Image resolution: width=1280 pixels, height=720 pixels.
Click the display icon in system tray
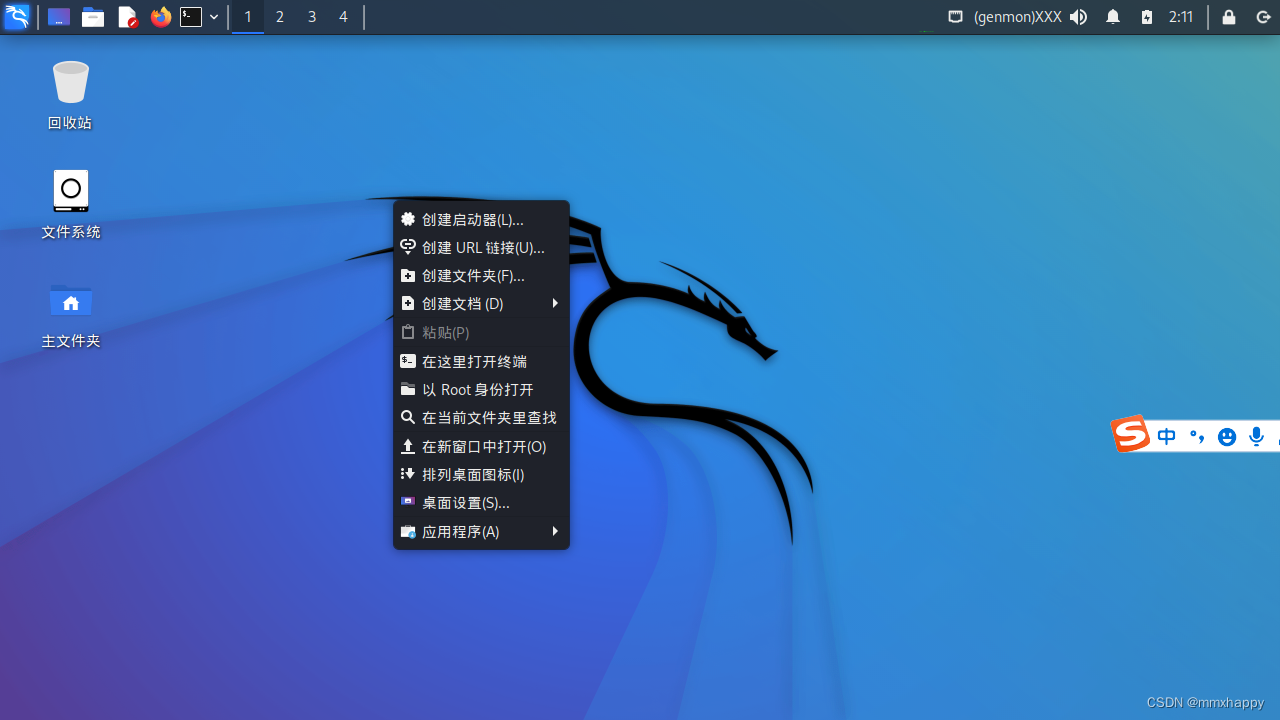[x=955, y=17]
